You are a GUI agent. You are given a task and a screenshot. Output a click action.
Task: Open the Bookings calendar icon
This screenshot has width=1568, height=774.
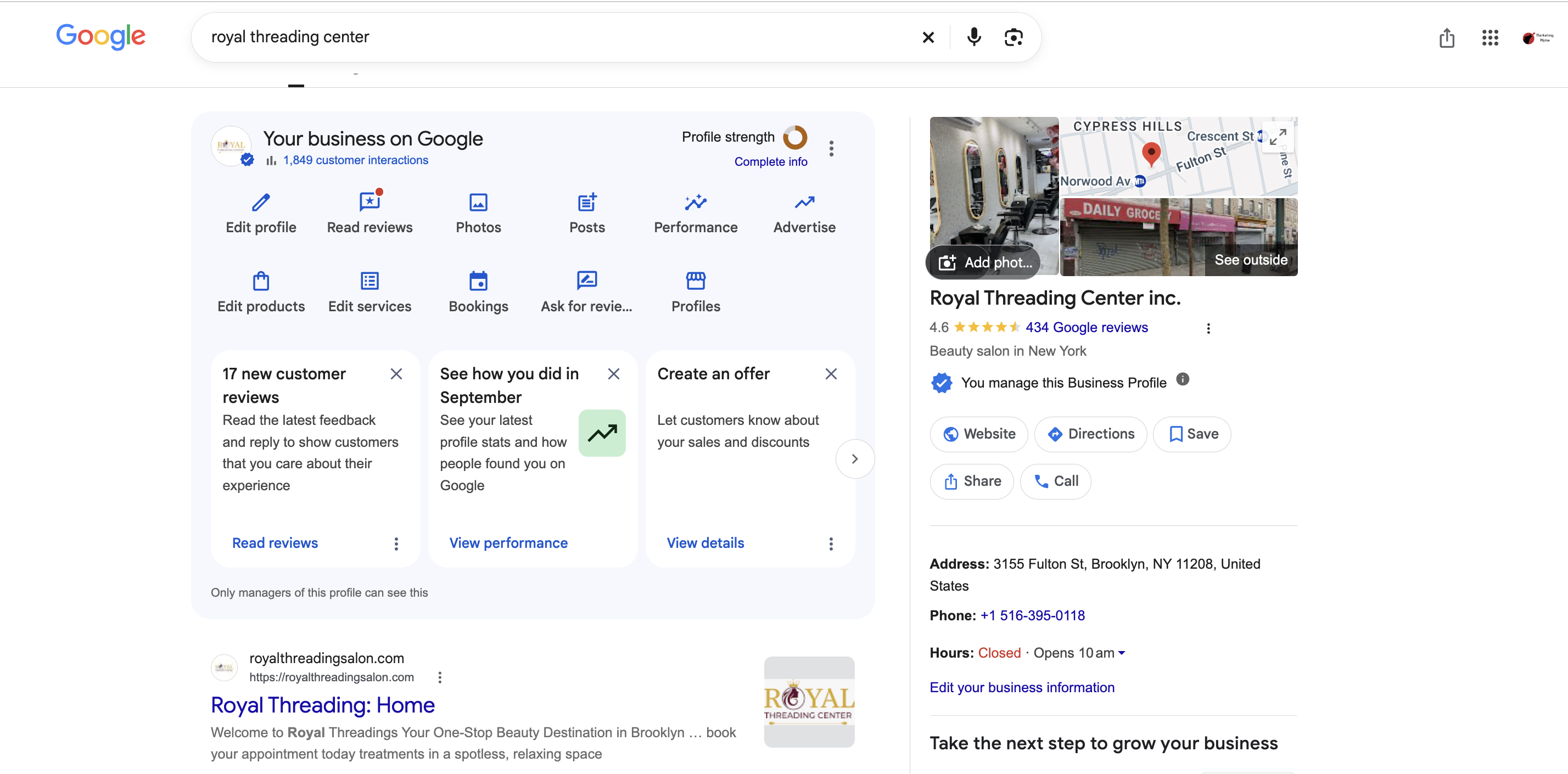(x=478, y=281)
